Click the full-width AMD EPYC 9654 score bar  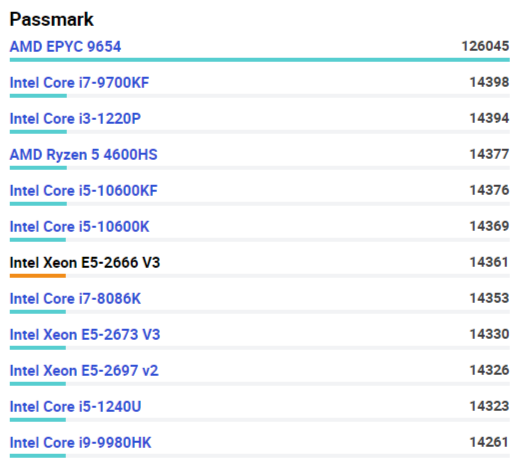[x=260, y=60]
